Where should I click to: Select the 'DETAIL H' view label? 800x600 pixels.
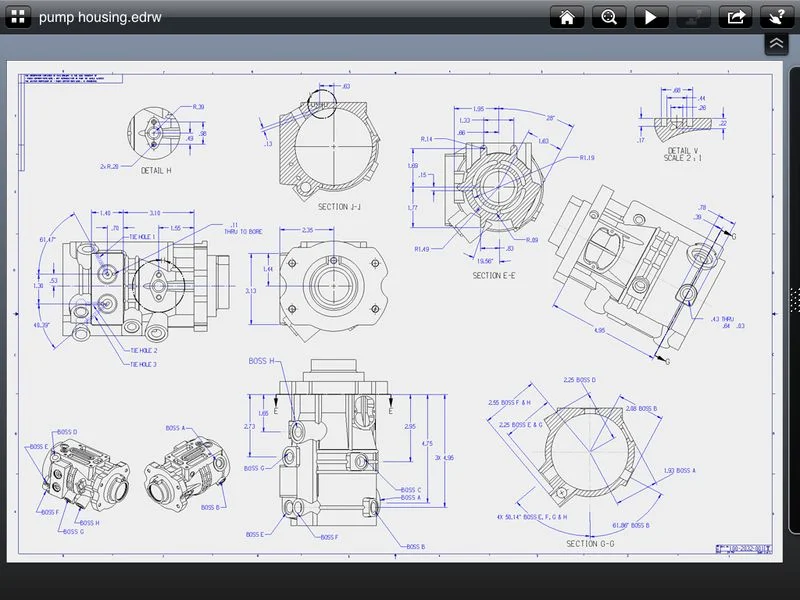[x=156, y=170]
